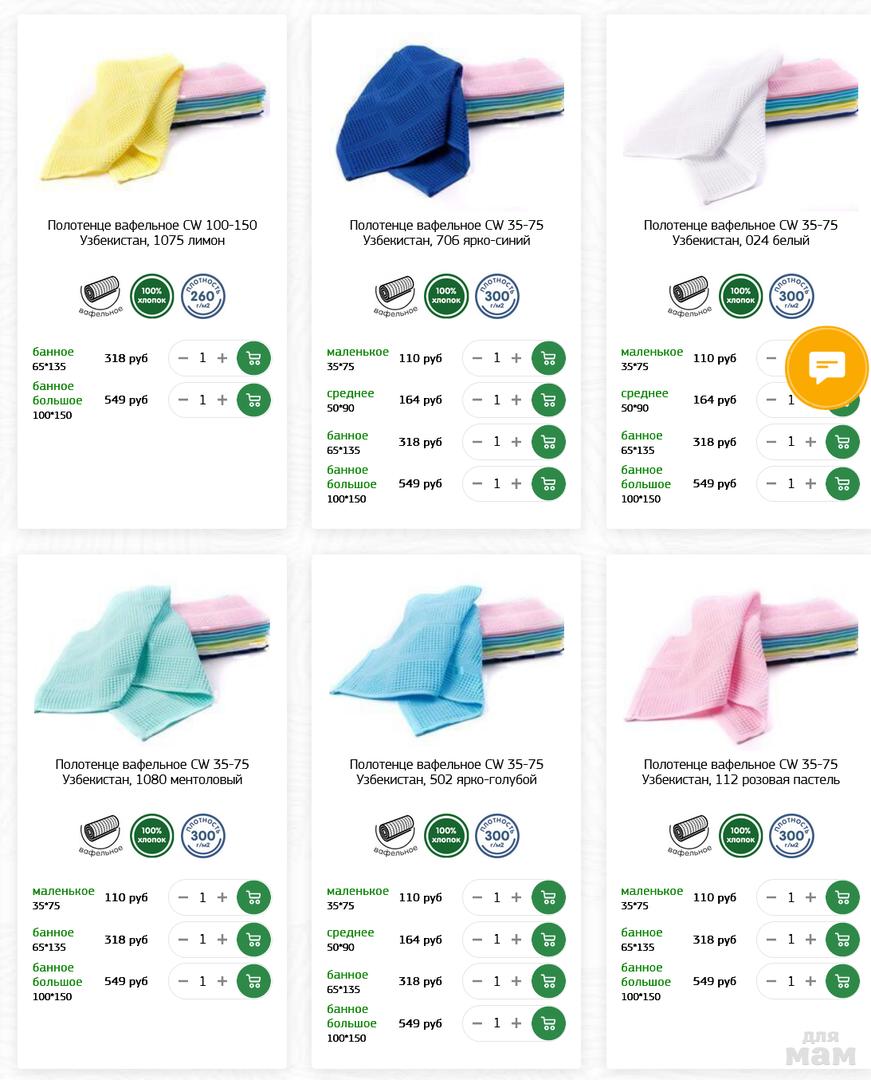
Task: Open product title of 706 bright-blue towel
Action: [446, 233]
